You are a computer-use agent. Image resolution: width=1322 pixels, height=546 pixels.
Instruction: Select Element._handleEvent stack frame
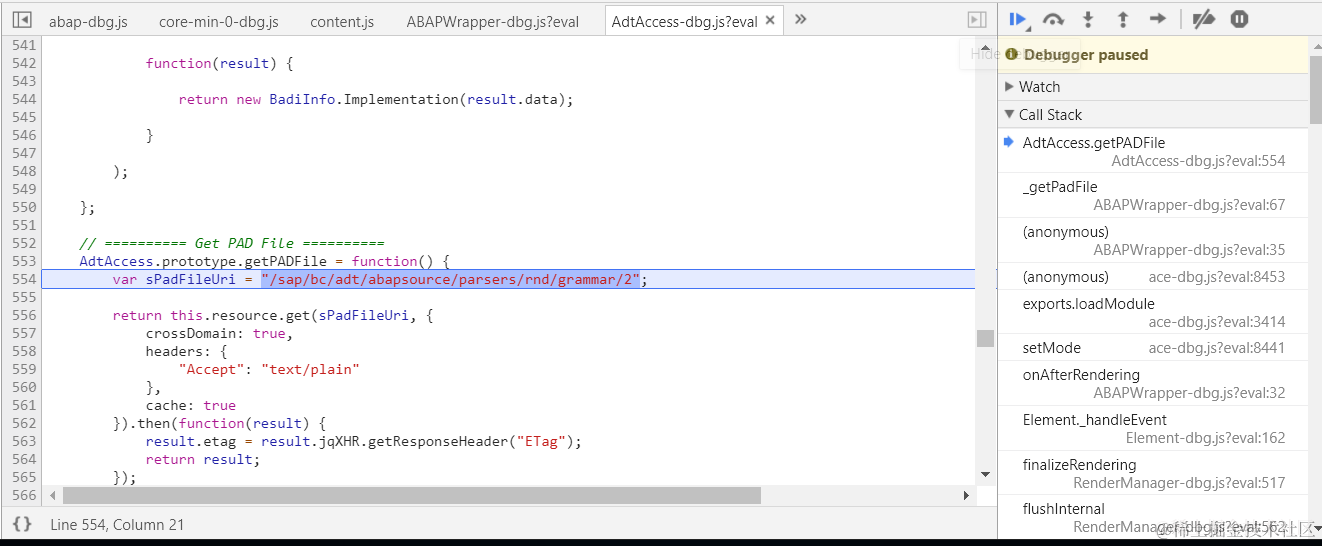(x=1153, y=428)
